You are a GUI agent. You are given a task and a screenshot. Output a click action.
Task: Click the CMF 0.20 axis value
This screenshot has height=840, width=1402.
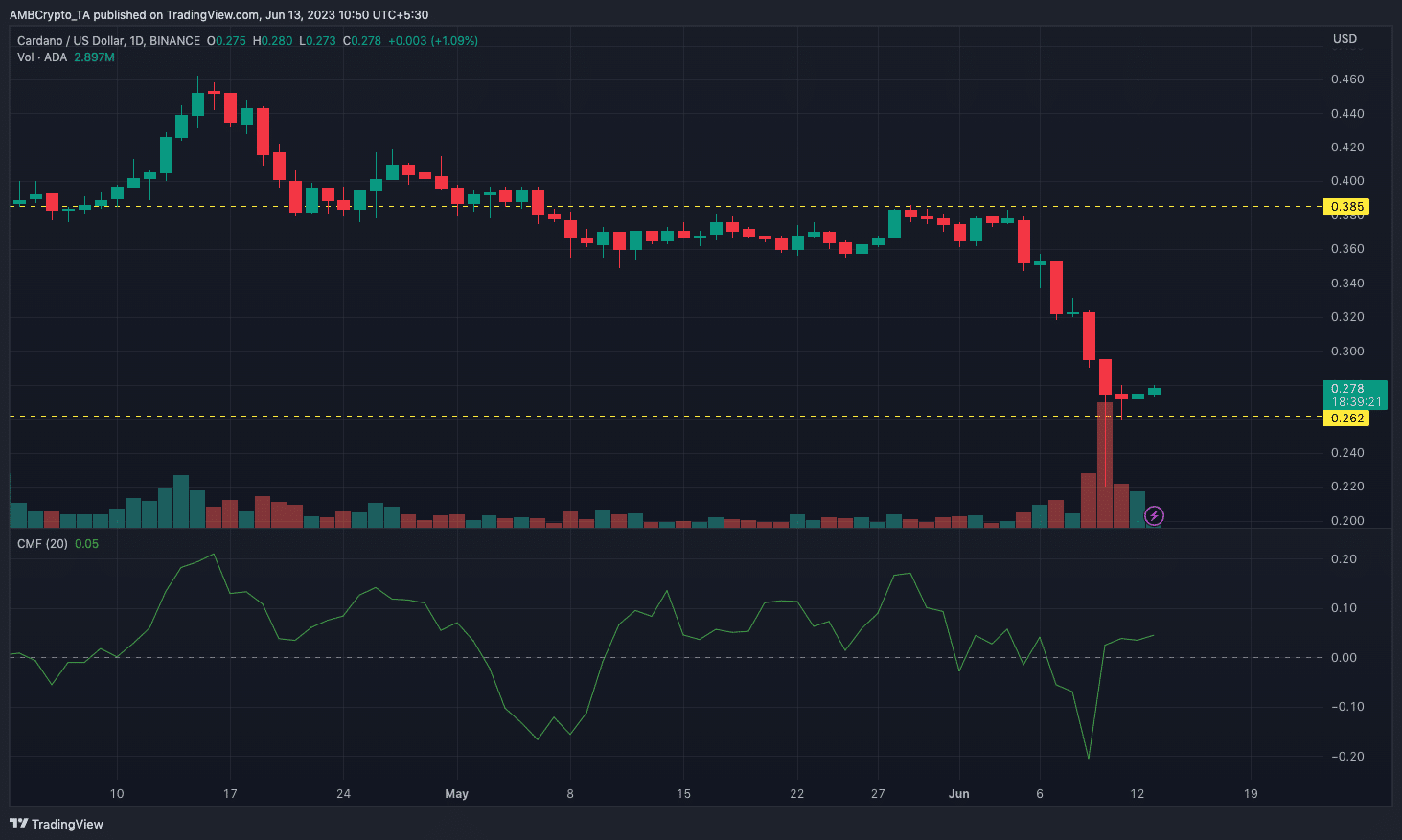point(1345,559)
